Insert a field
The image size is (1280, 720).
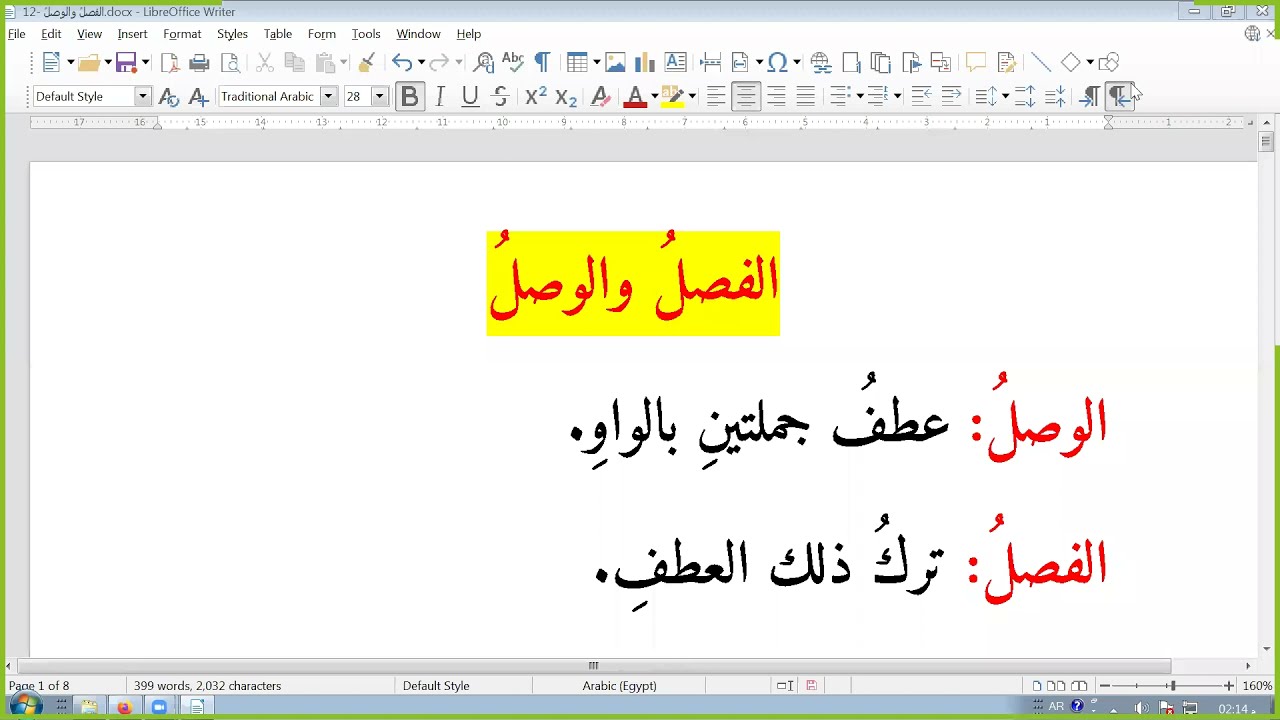click(x=740, y=63)
